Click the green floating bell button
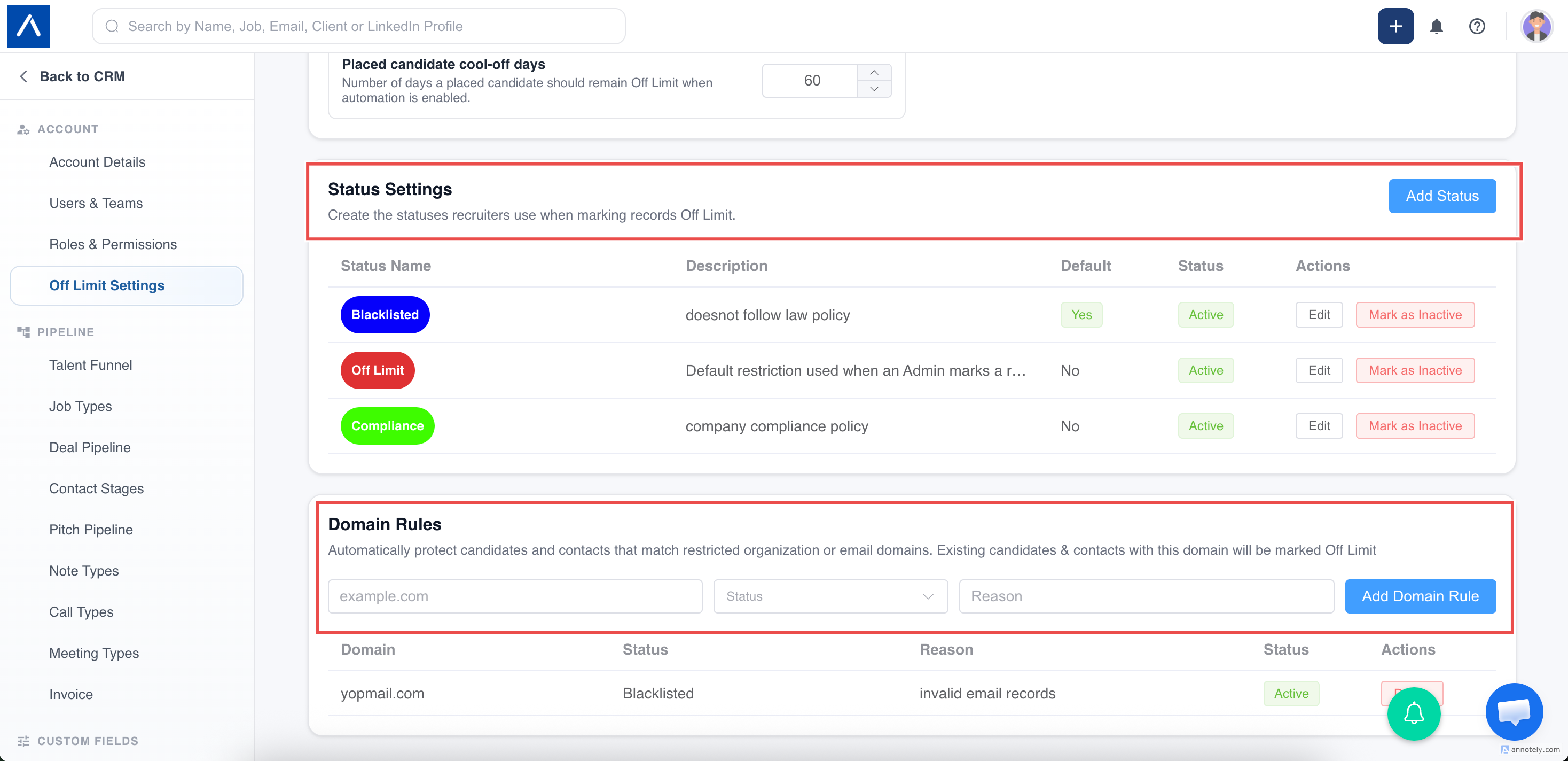The height and width of the screenshot is (761, 1568). pos(1414,713)
